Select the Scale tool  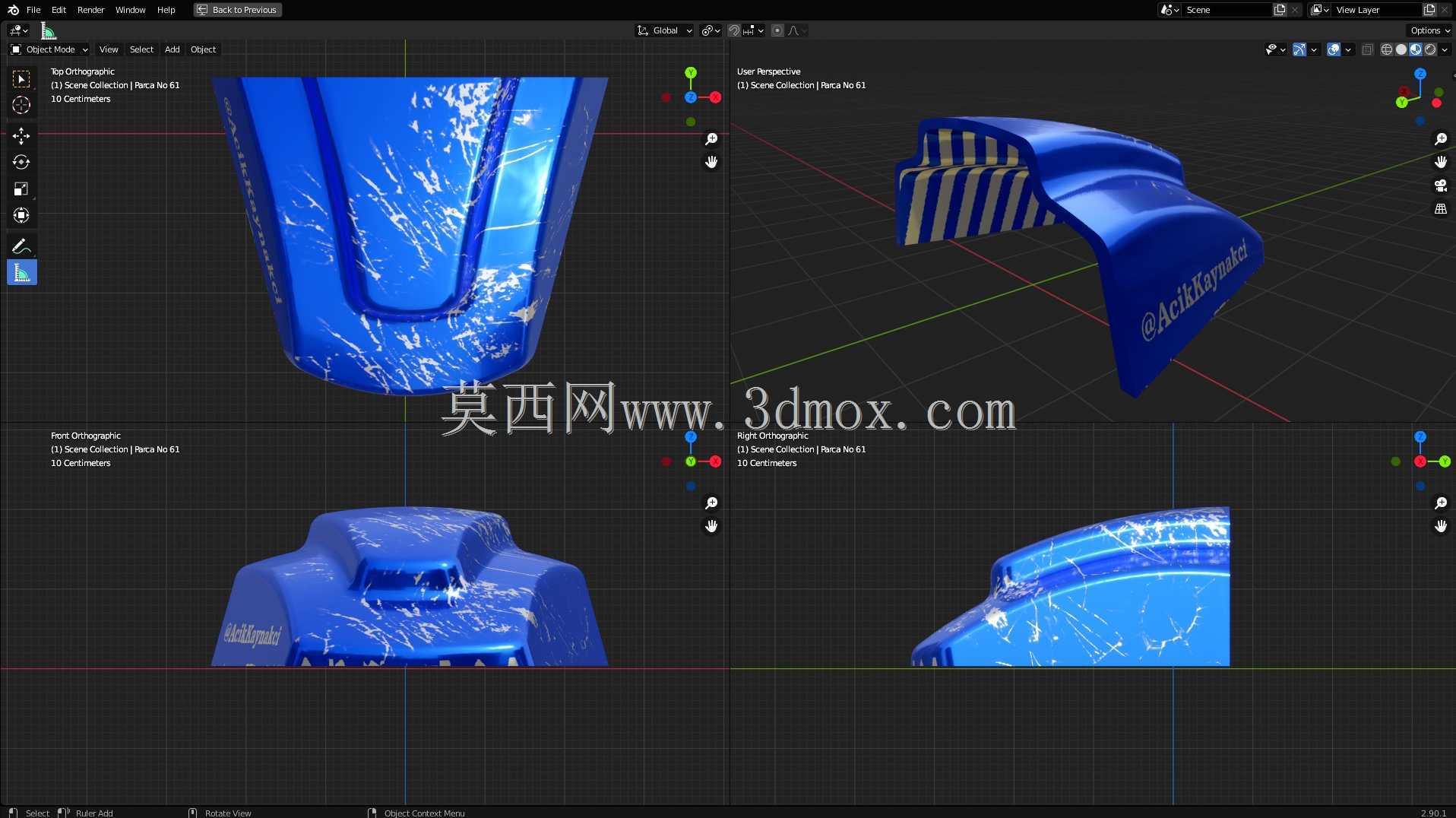(x=21, y=189)
